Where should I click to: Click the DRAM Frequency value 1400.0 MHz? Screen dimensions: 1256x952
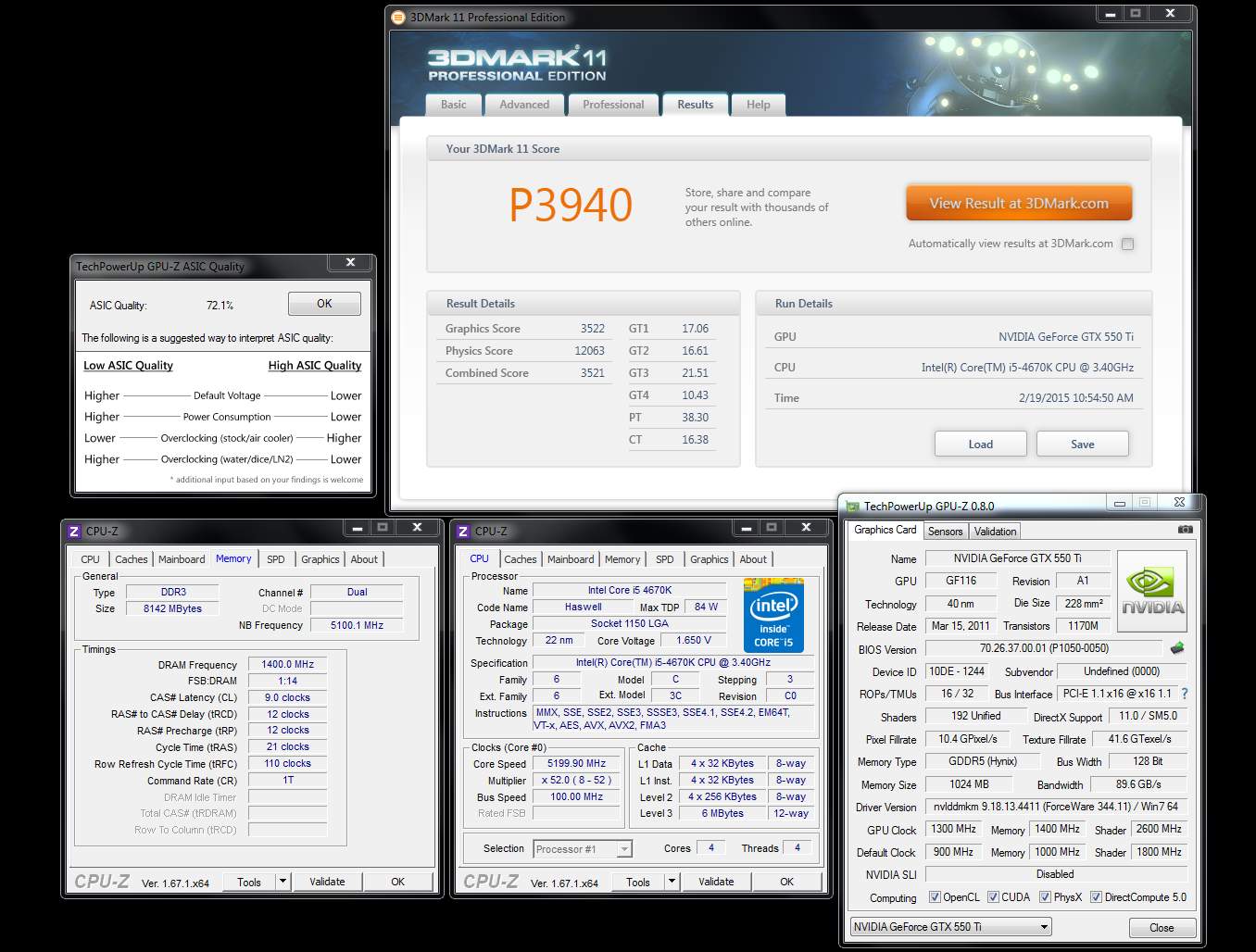coord(287,664)
